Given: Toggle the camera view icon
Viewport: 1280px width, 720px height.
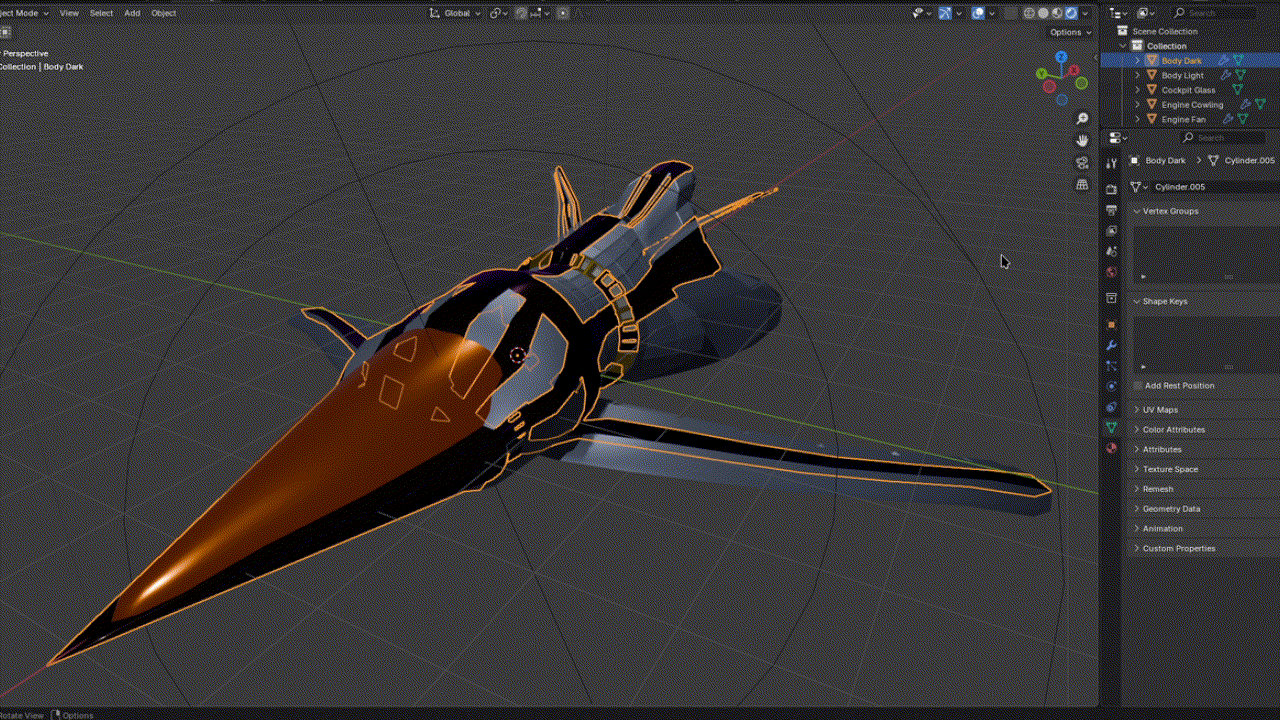Looking at the screenshot, I should 1082,163.
